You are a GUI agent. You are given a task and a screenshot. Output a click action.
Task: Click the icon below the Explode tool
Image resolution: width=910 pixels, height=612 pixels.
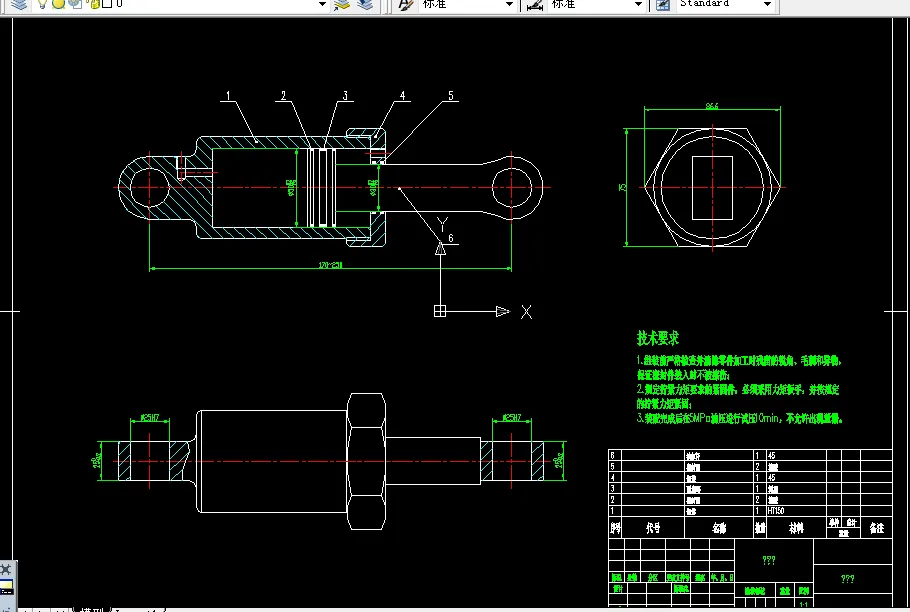pyautogui.click(x=6, y=586)
